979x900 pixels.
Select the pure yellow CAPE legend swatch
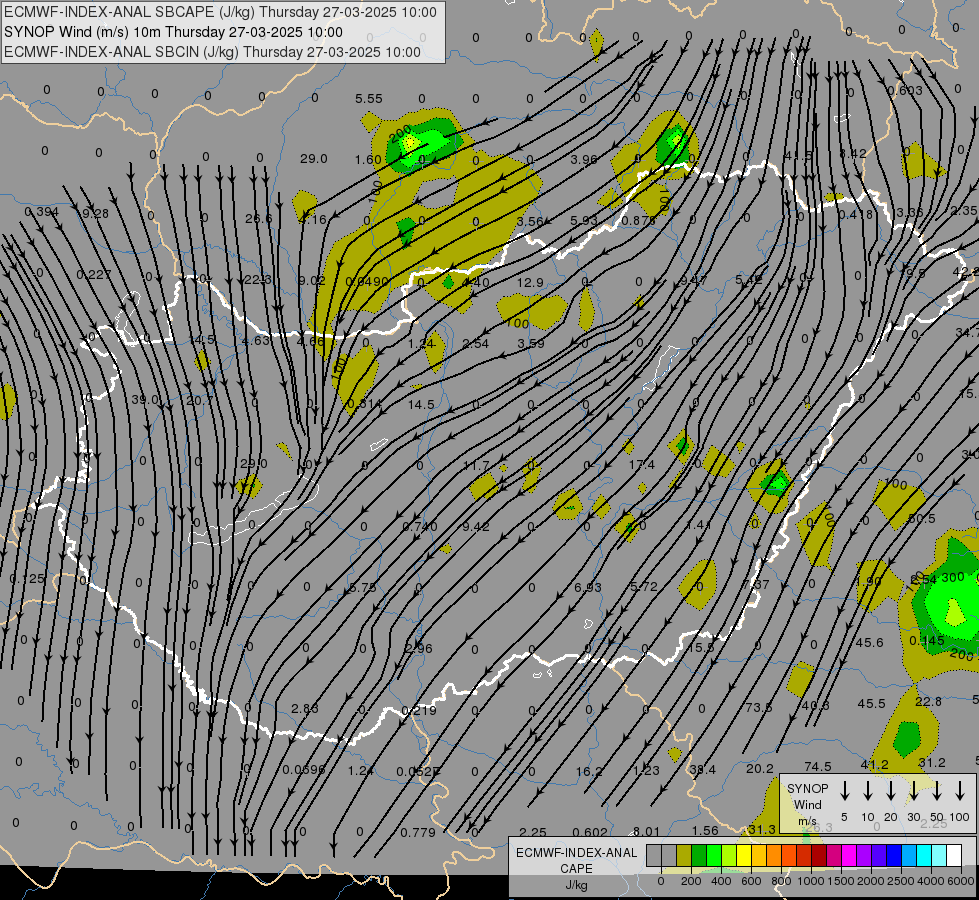pos(744,855)
